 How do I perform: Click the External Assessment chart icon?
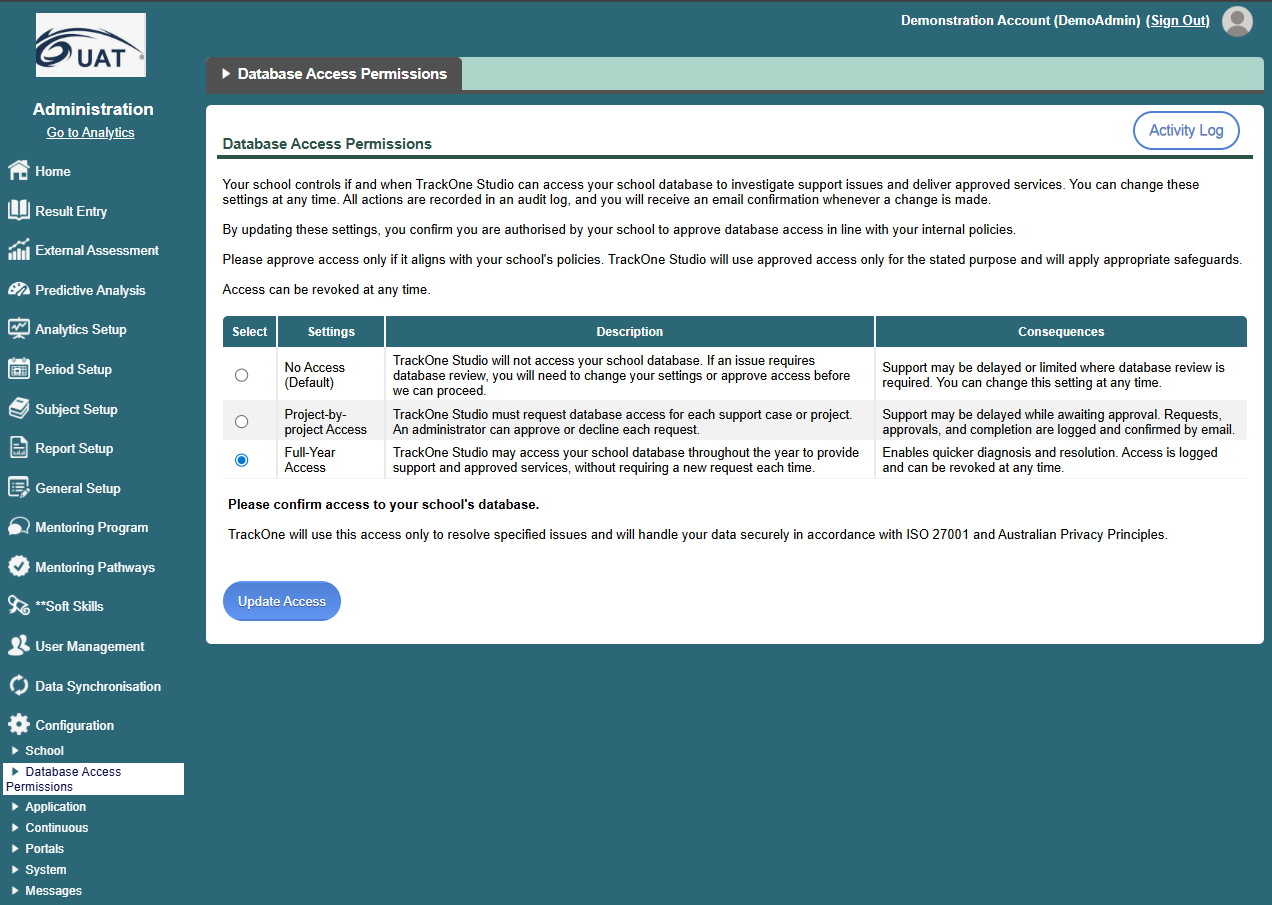[x=18, y=250]
